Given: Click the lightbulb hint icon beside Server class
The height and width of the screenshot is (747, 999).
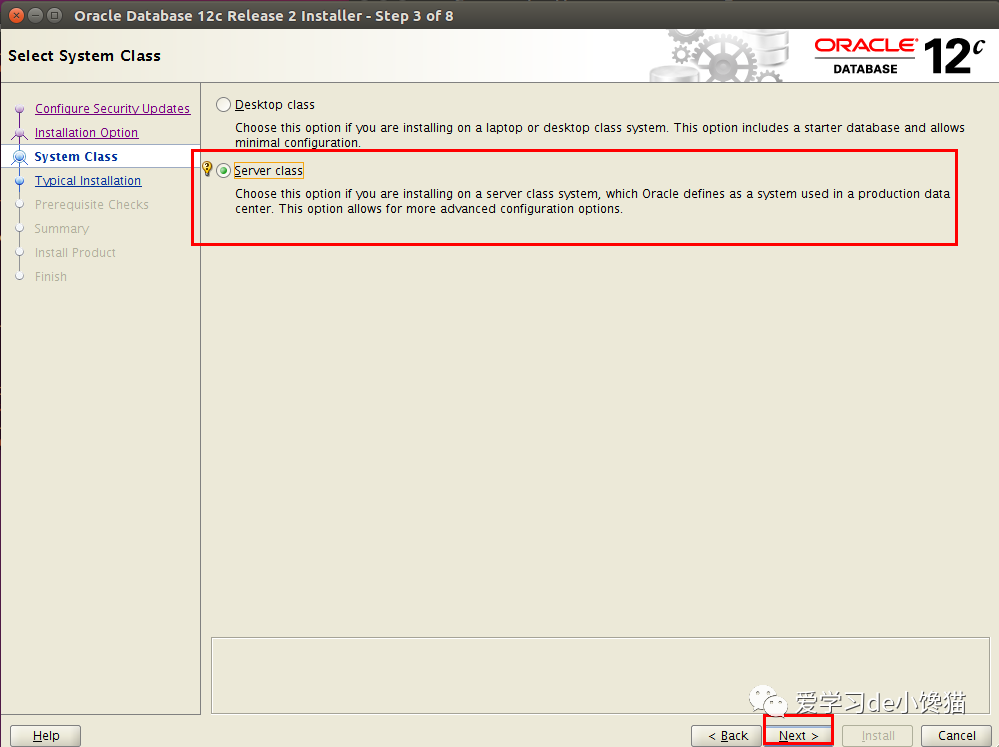Looking at the screenshot, I should [207, 169].
